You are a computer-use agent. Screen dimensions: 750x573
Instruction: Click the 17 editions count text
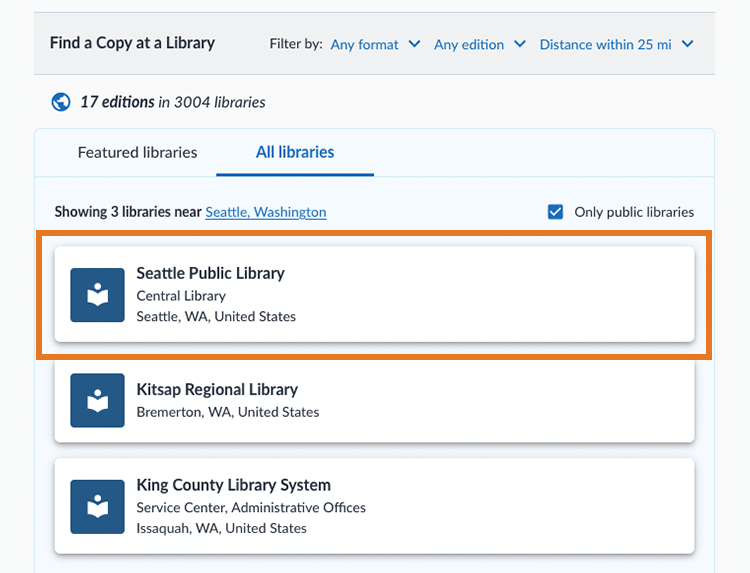pyautogui.click(x=117, y=102)
